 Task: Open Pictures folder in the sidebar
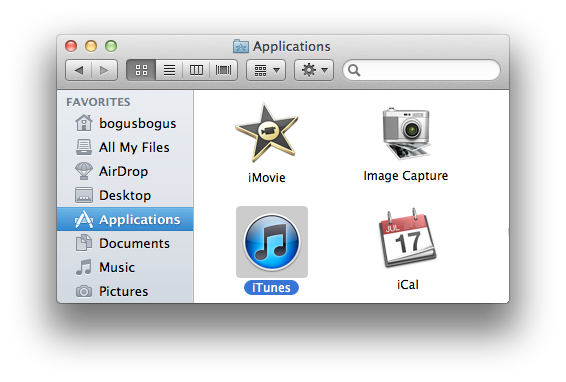(x=125, y=291)
